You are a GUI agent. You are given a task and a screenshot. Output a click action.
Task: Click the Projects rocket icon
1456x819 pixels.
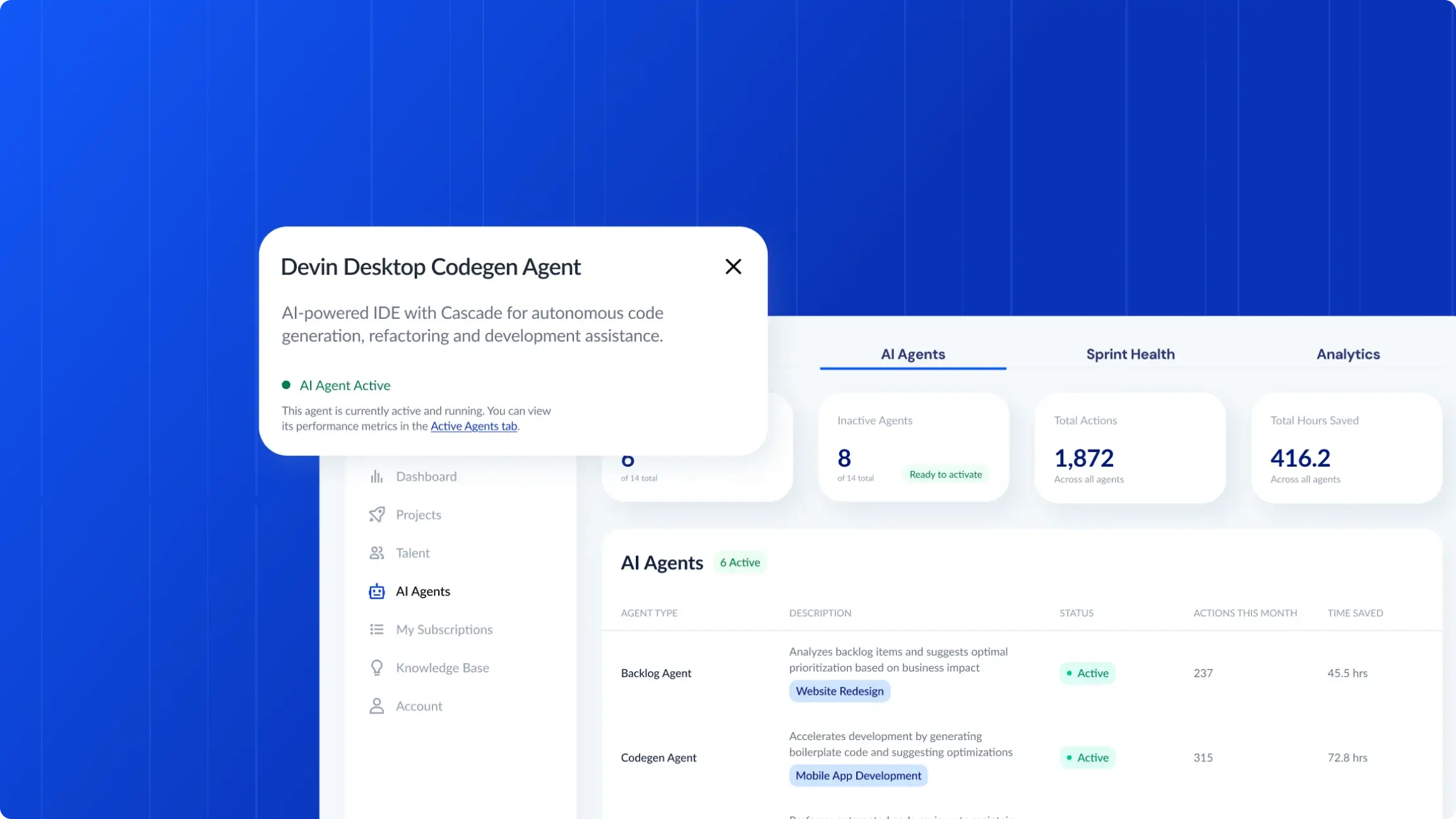[x=377, y=515]
